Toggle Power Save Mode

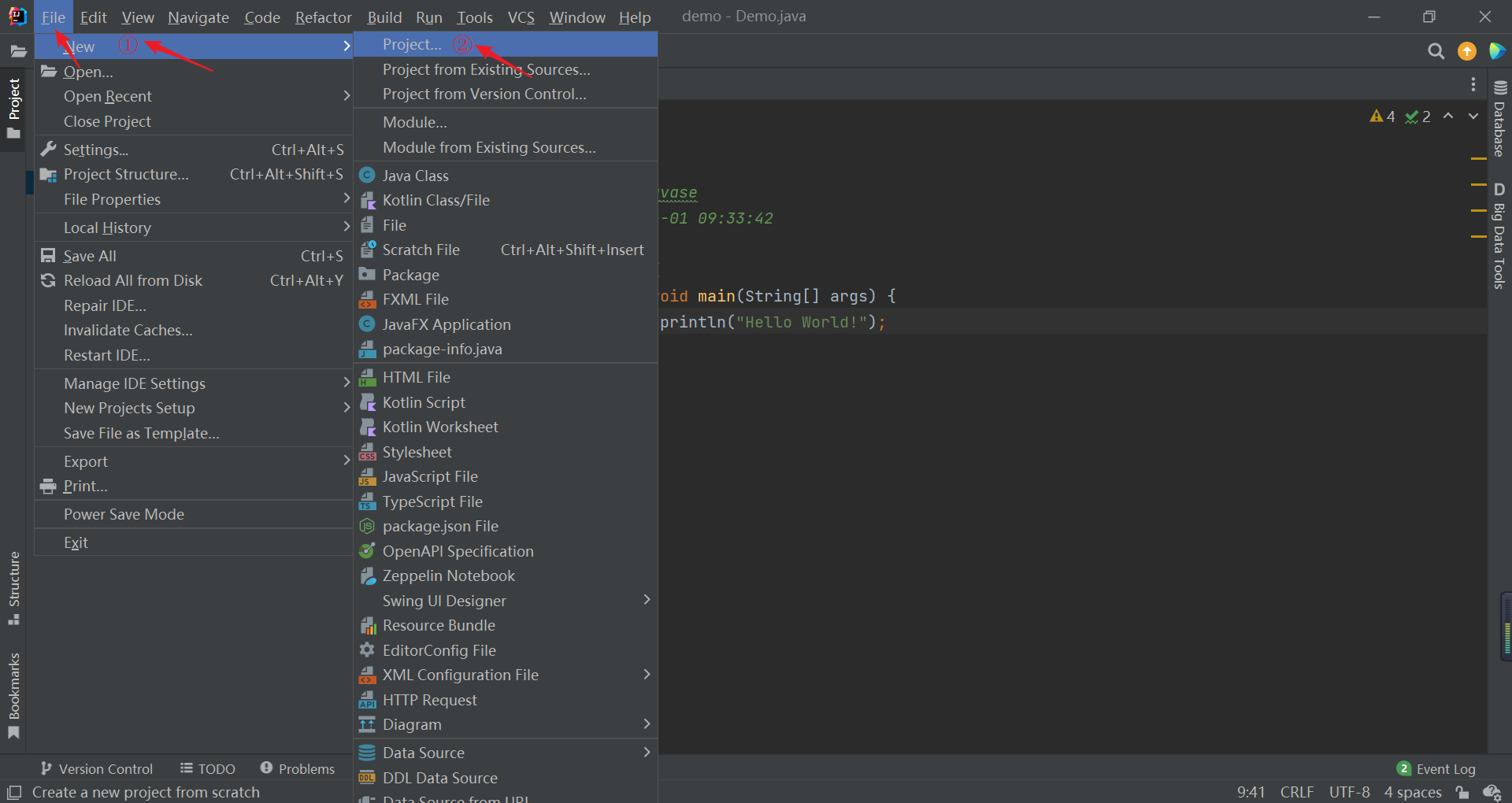tap(193, 514)
